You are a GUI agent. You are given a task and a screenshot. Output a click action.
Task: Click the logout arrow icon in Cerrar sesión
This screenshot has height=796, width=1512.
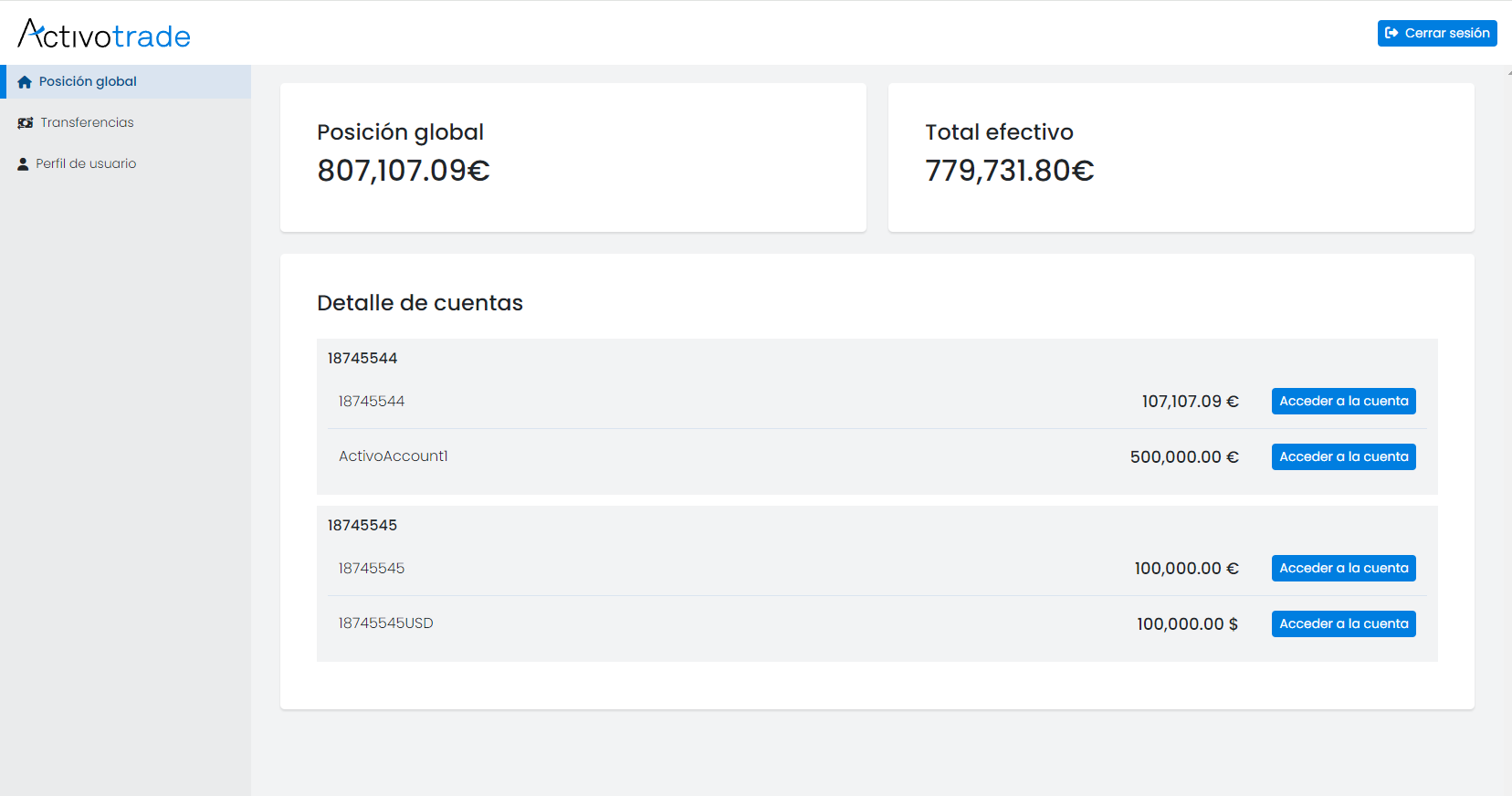(x=1391, y=33)
